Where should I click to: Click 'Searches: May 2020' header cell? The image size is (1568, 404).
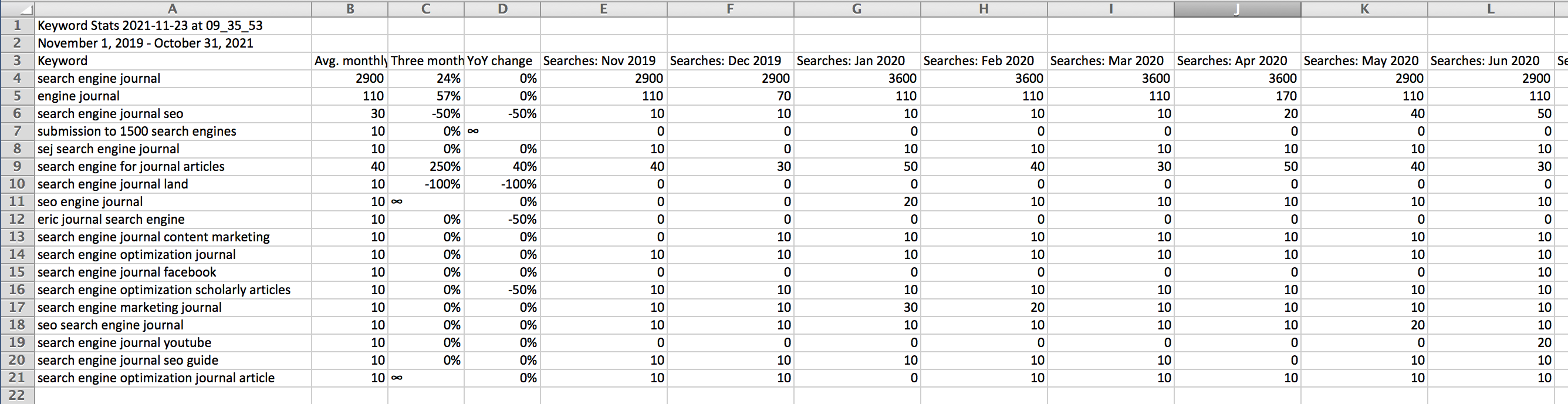[x=1364, y=61]
